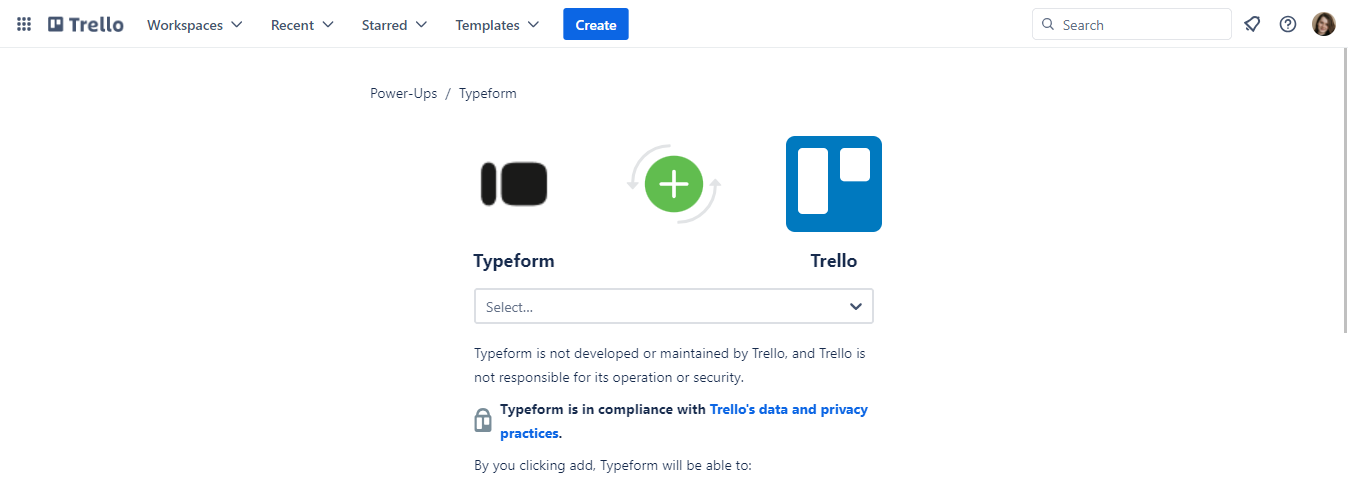Open Trello's data and privacy practices link

click(x=788, y=410)
